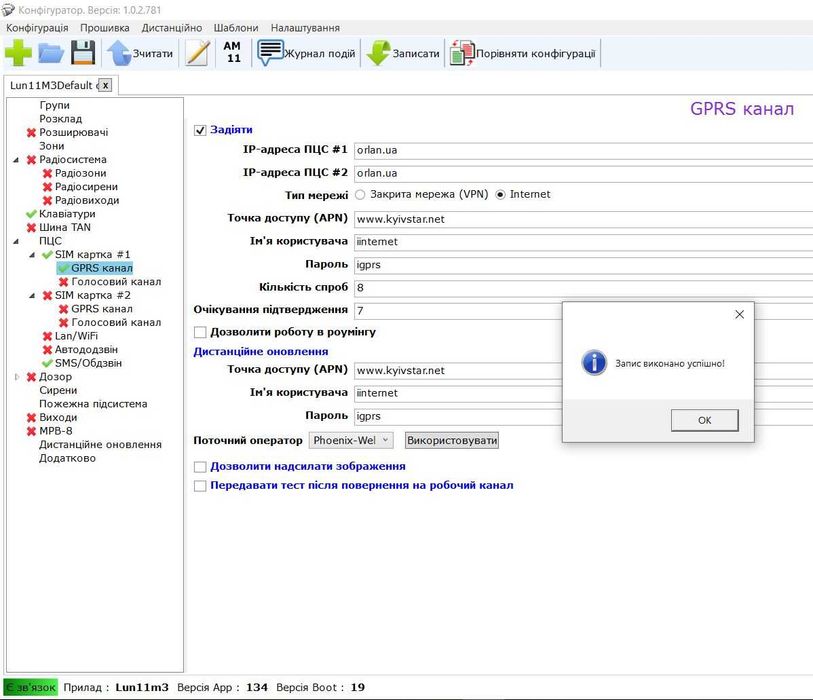This screenshot has width=813, height=700.
Task: Click the application logo in title bar
Action: pos(8,9)
